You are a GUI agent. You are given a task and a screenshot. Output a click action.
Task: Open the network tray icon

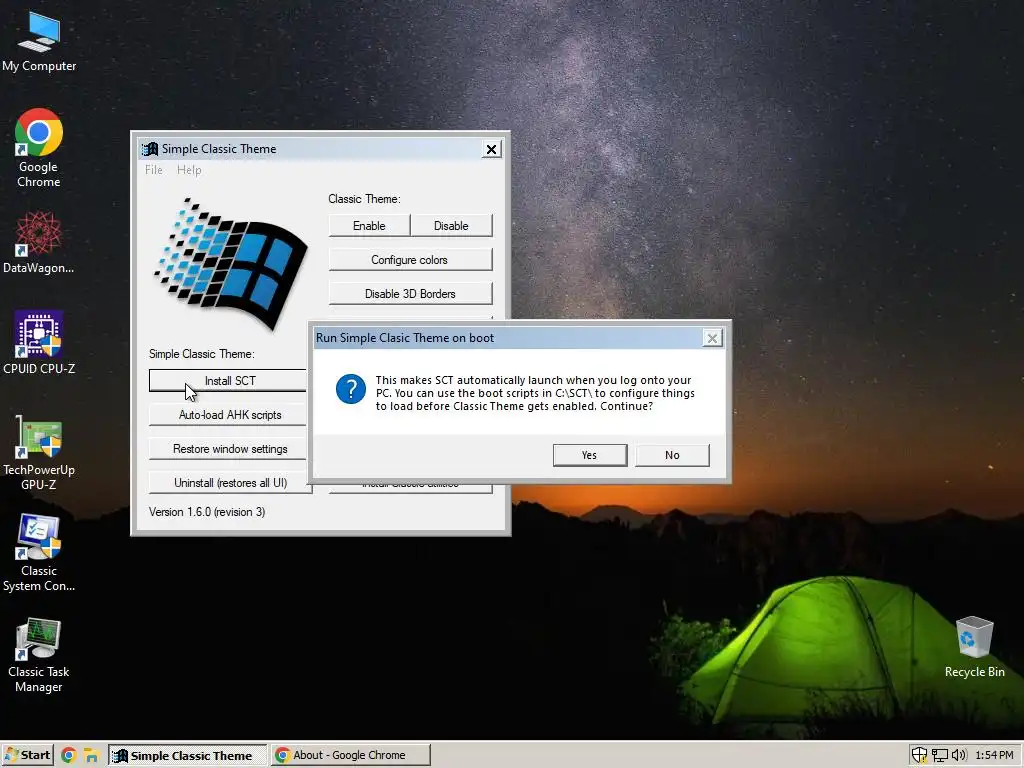click(939, 756)
